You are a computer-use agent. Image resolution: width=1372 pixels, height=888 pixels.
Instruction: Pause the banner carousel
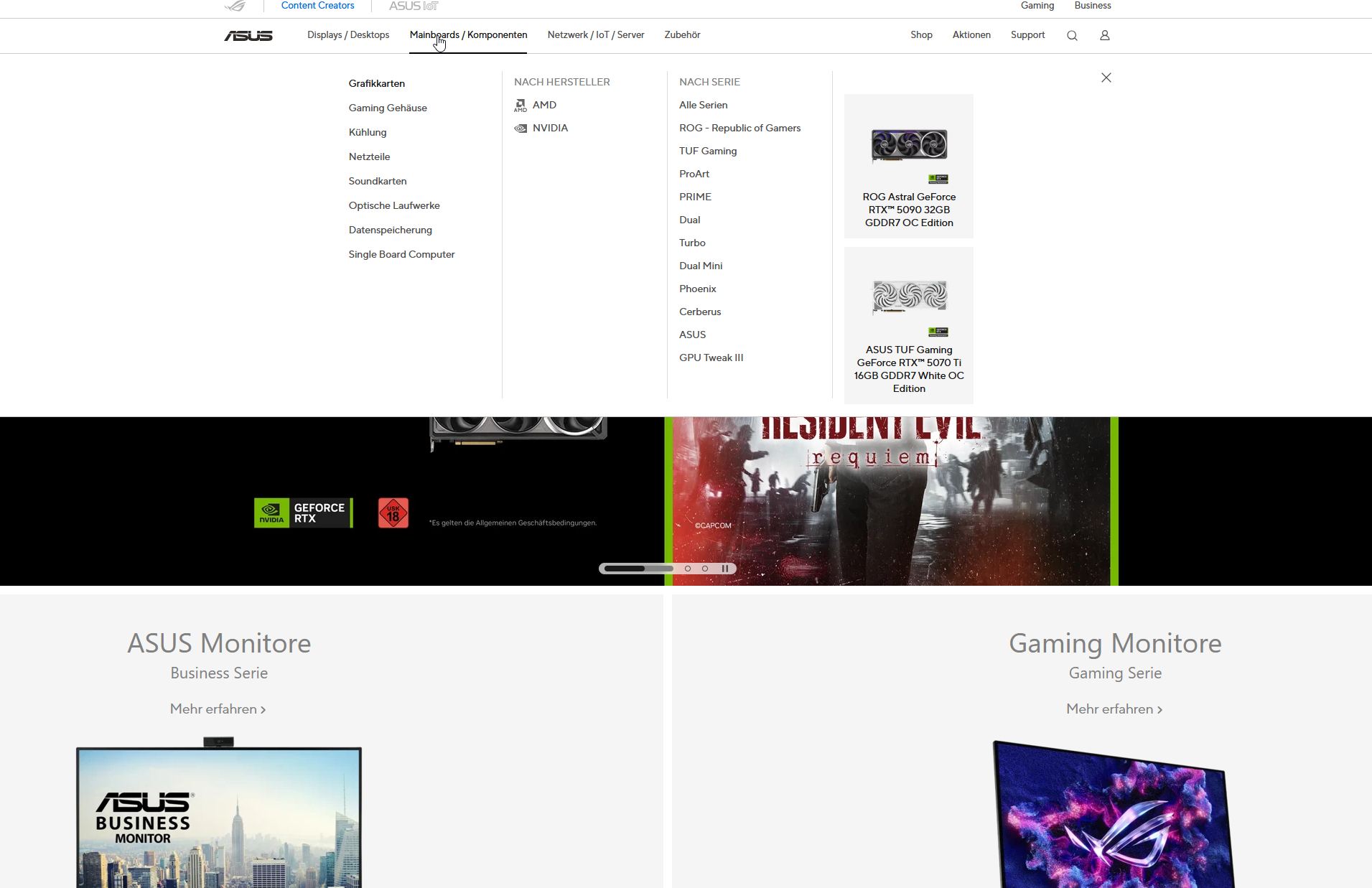click(x=725, y=569)
